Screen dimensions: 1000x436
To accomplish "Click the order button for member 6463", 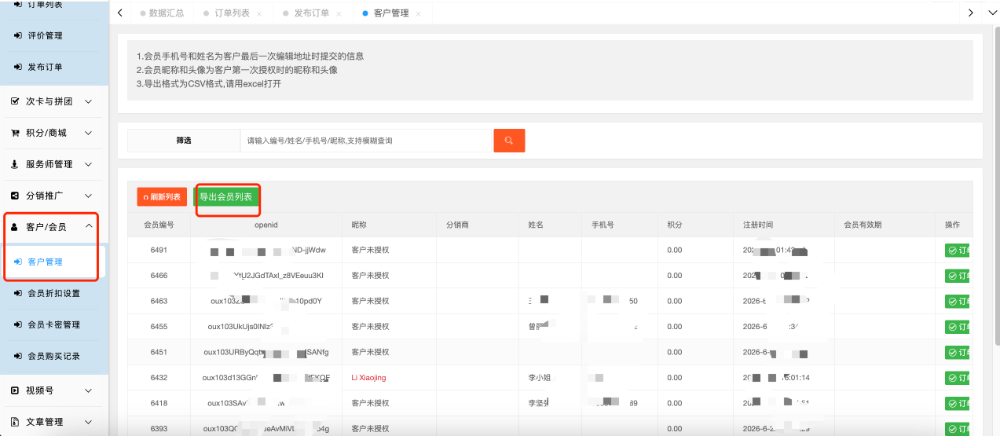I will [957, 302].
